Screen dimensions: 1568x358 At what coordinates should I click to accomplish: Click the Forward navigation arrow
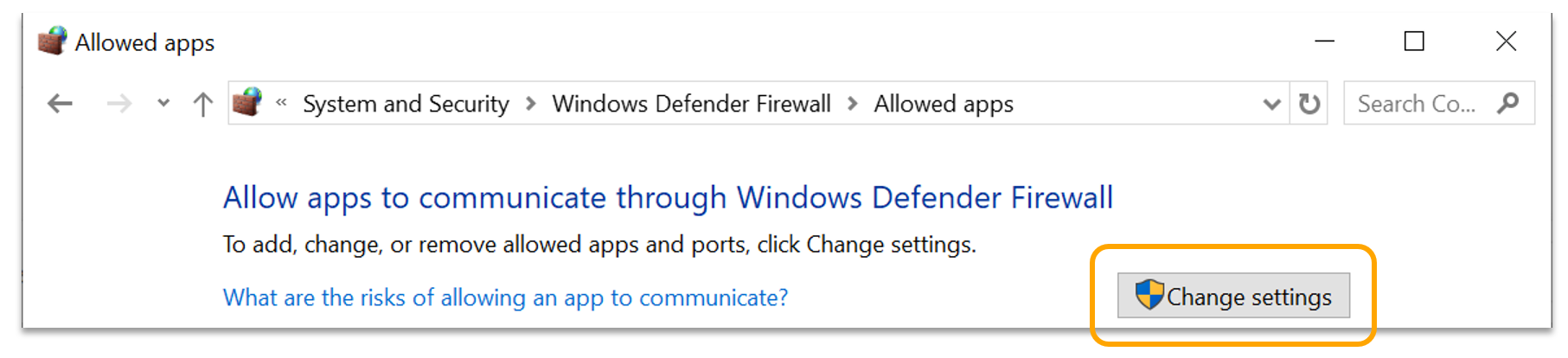118,104
